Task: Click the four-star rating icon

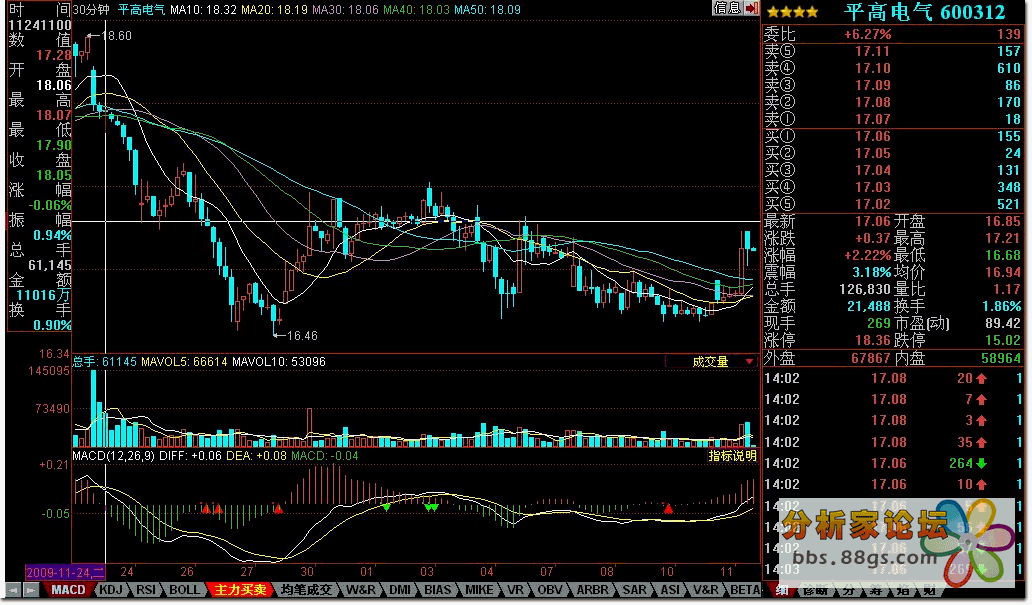Action: (x=792, y=12)
